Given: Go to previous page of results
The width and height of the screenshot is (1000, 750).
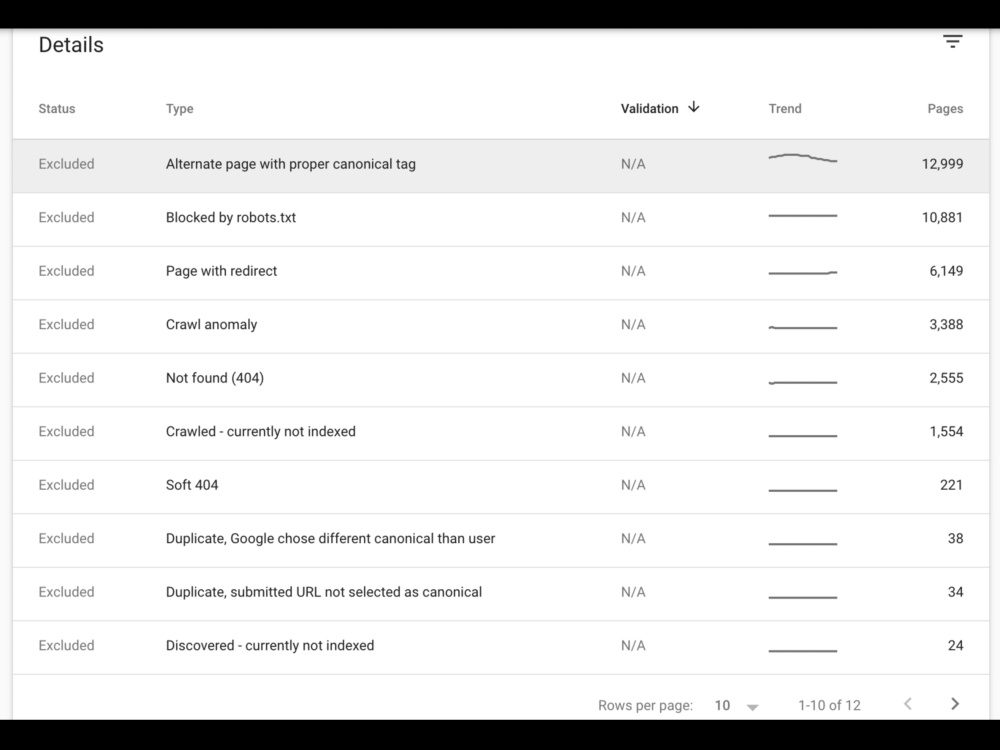Looking at the screenshot, I should pyautogui.click(x=908, y=703).
